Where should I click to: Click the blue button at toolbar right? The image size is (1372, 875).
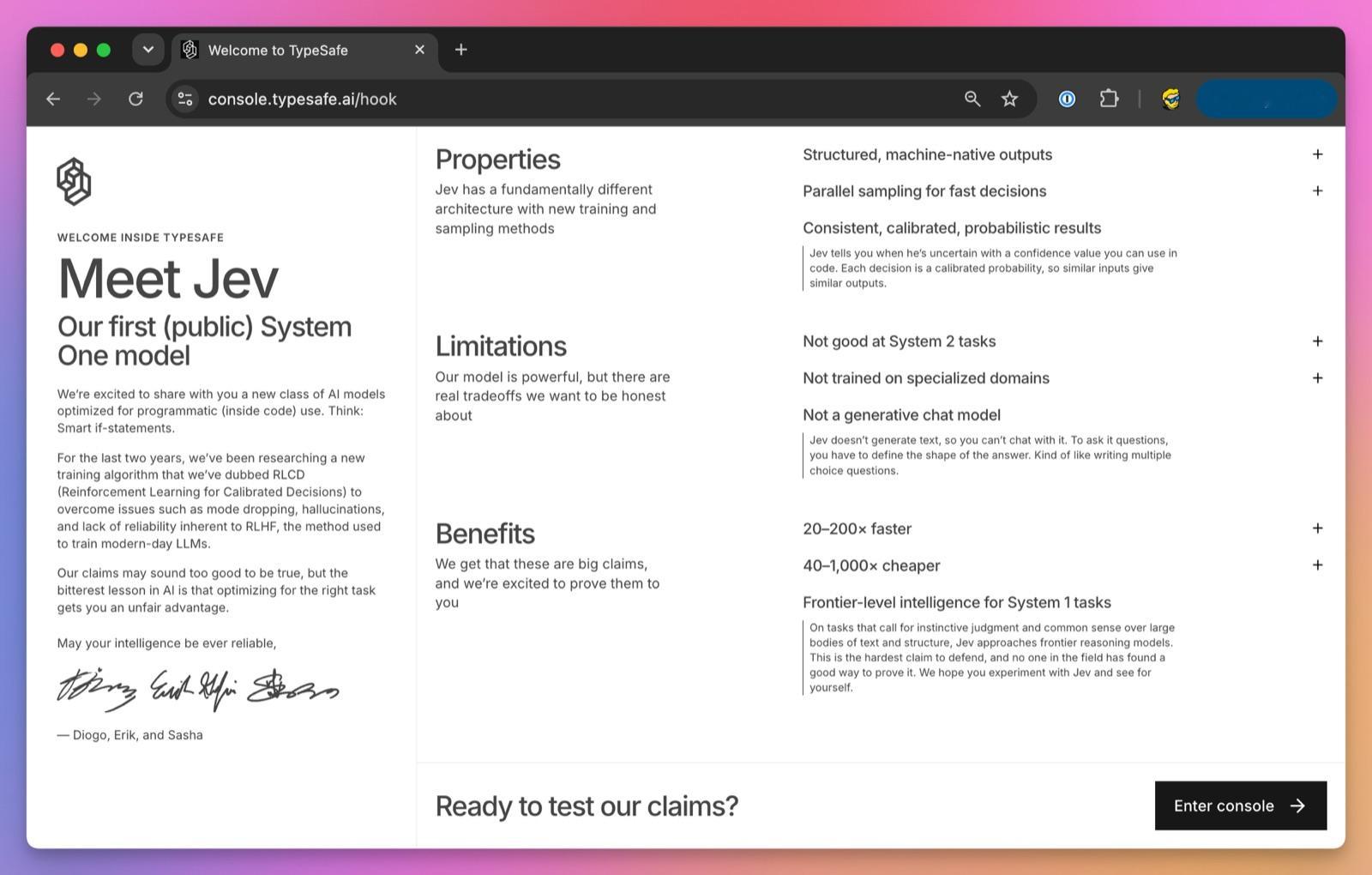(1266, 100)
